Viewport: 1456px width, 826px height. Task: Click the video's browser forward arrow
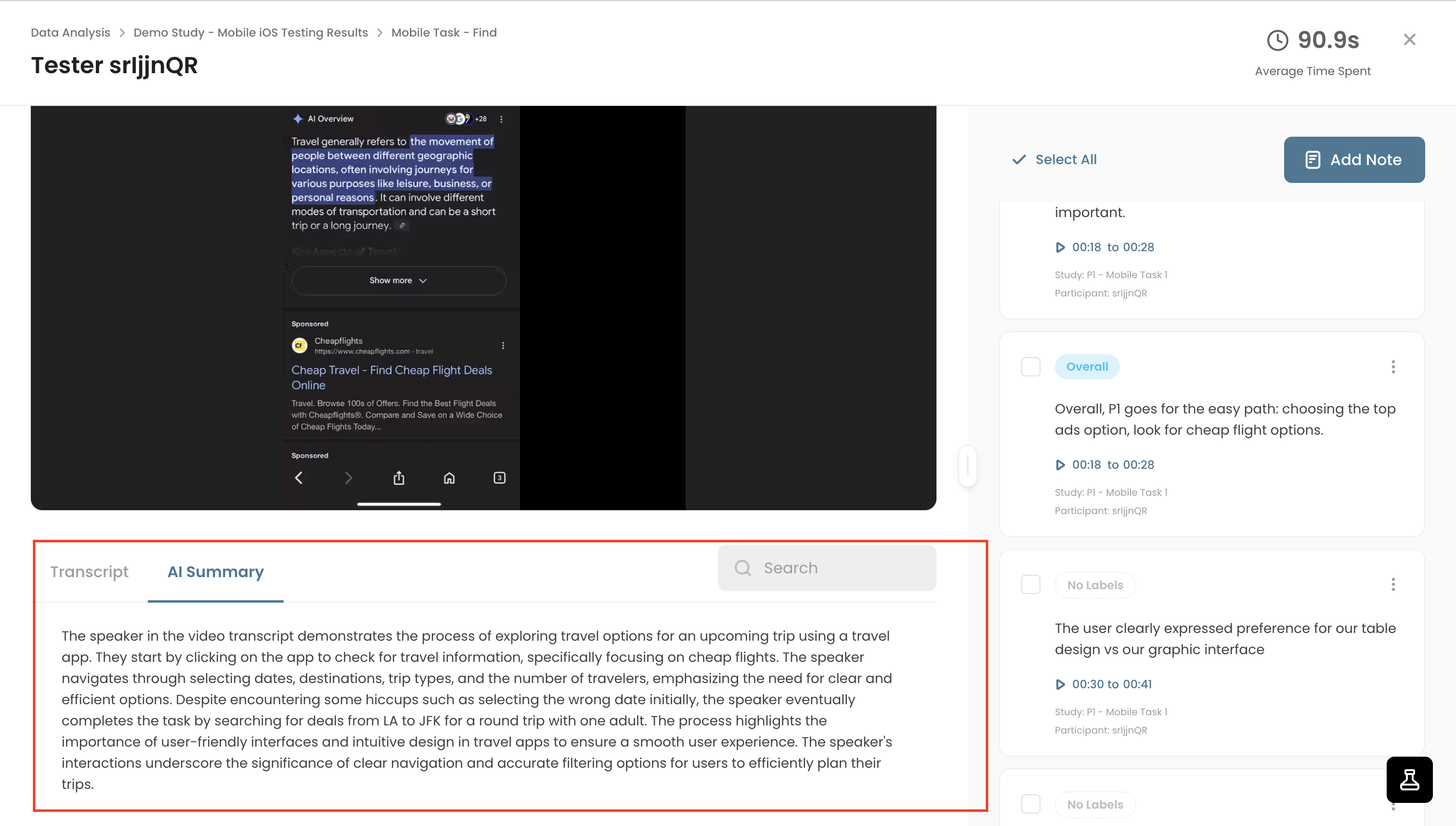click(349, 478)
